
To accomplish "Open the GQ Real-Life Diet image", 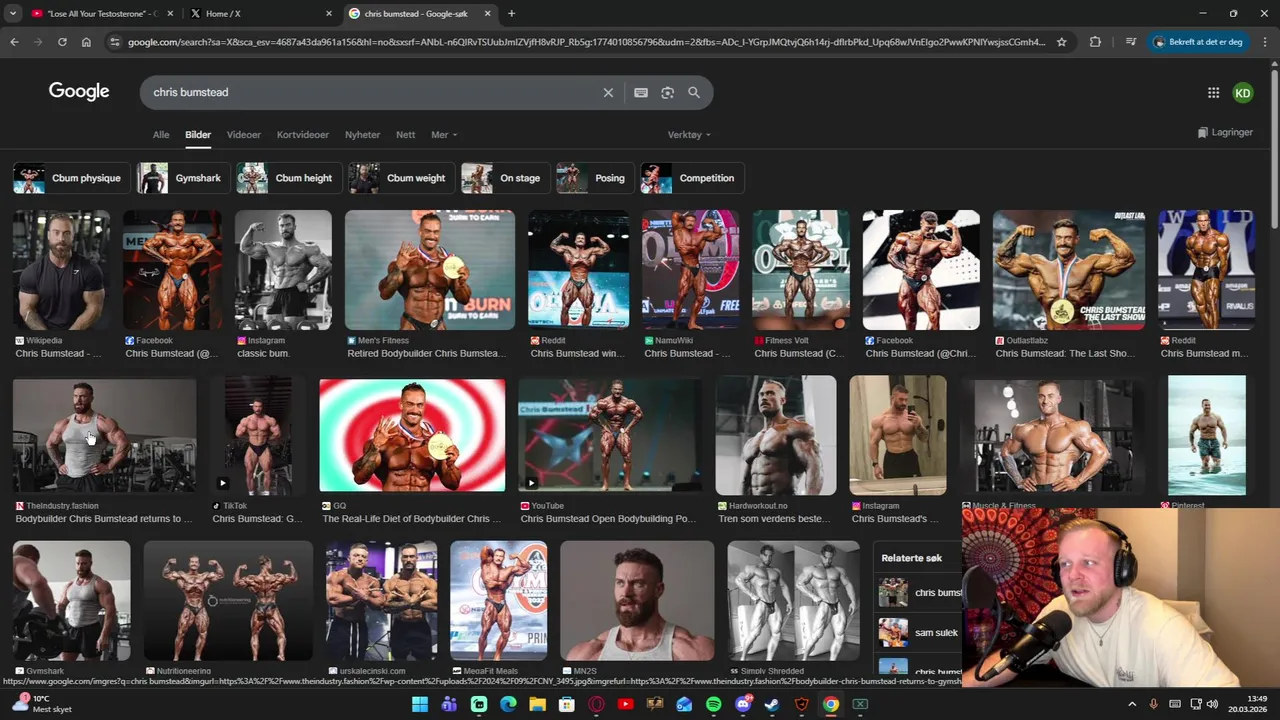I will (412, 435).
